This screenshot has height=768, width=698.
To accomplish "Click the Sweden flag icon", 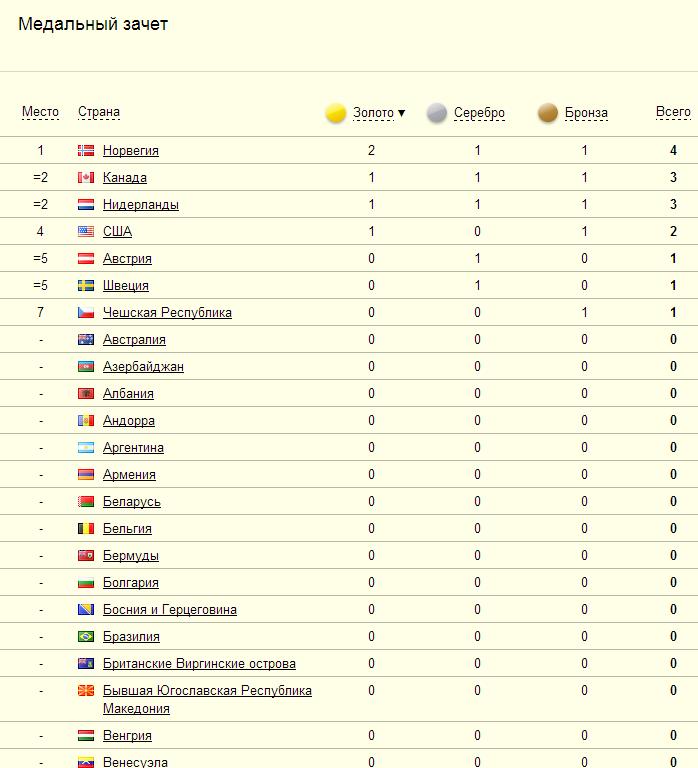I will tap(86, 286).
